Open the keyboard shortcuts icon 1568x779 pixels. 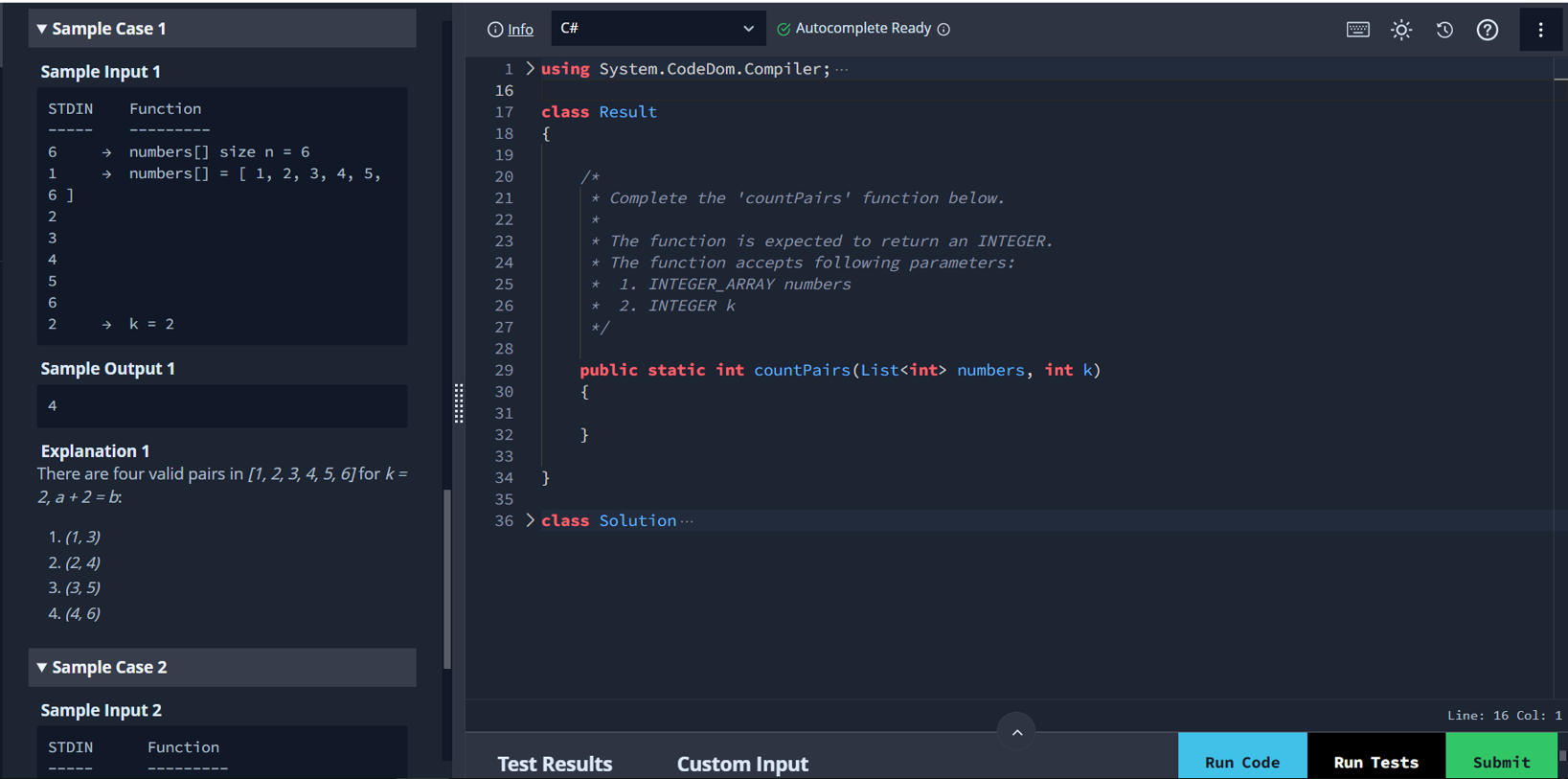1358,30
